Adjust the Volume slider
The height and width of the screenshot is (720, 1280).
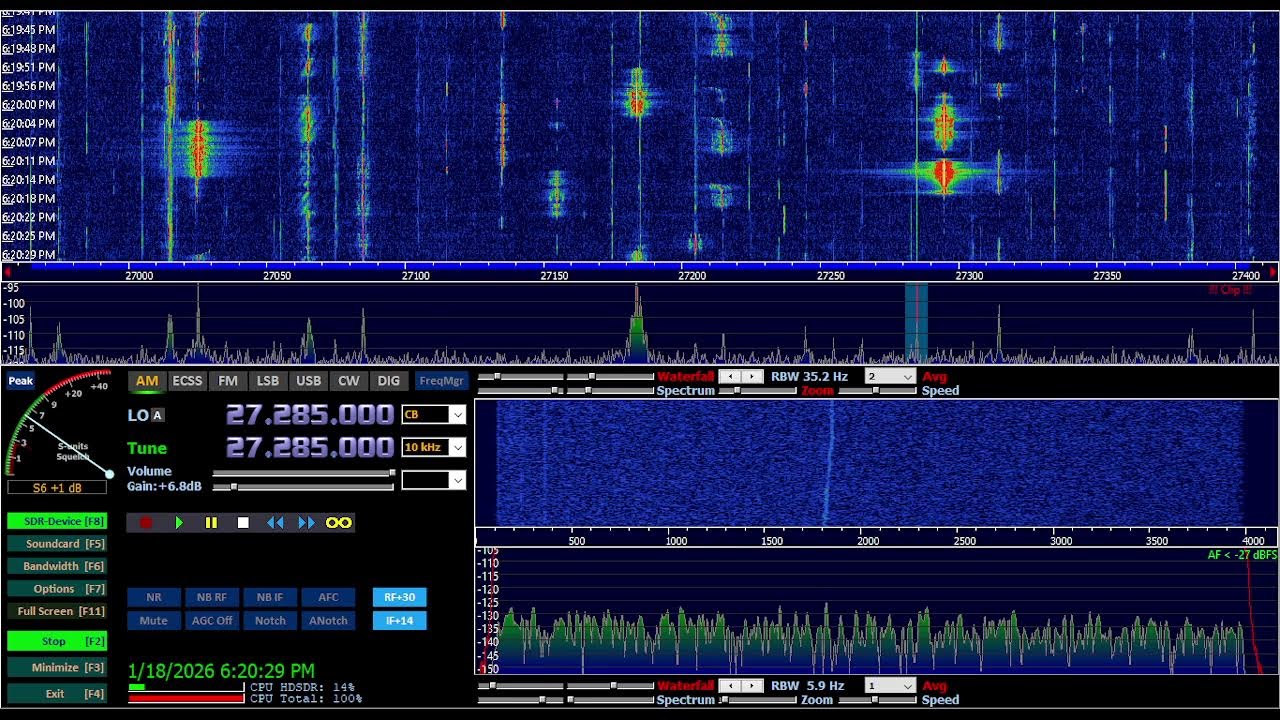[x=303, y=473]
